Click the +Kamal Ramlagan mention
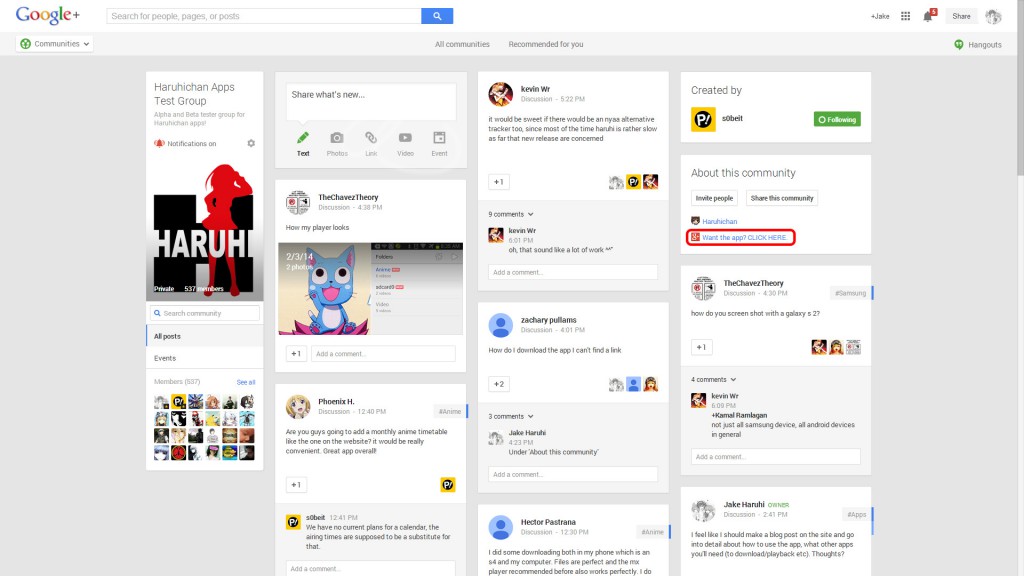The width and height of the screenshot is (1024, 576). tap(739, 415)
